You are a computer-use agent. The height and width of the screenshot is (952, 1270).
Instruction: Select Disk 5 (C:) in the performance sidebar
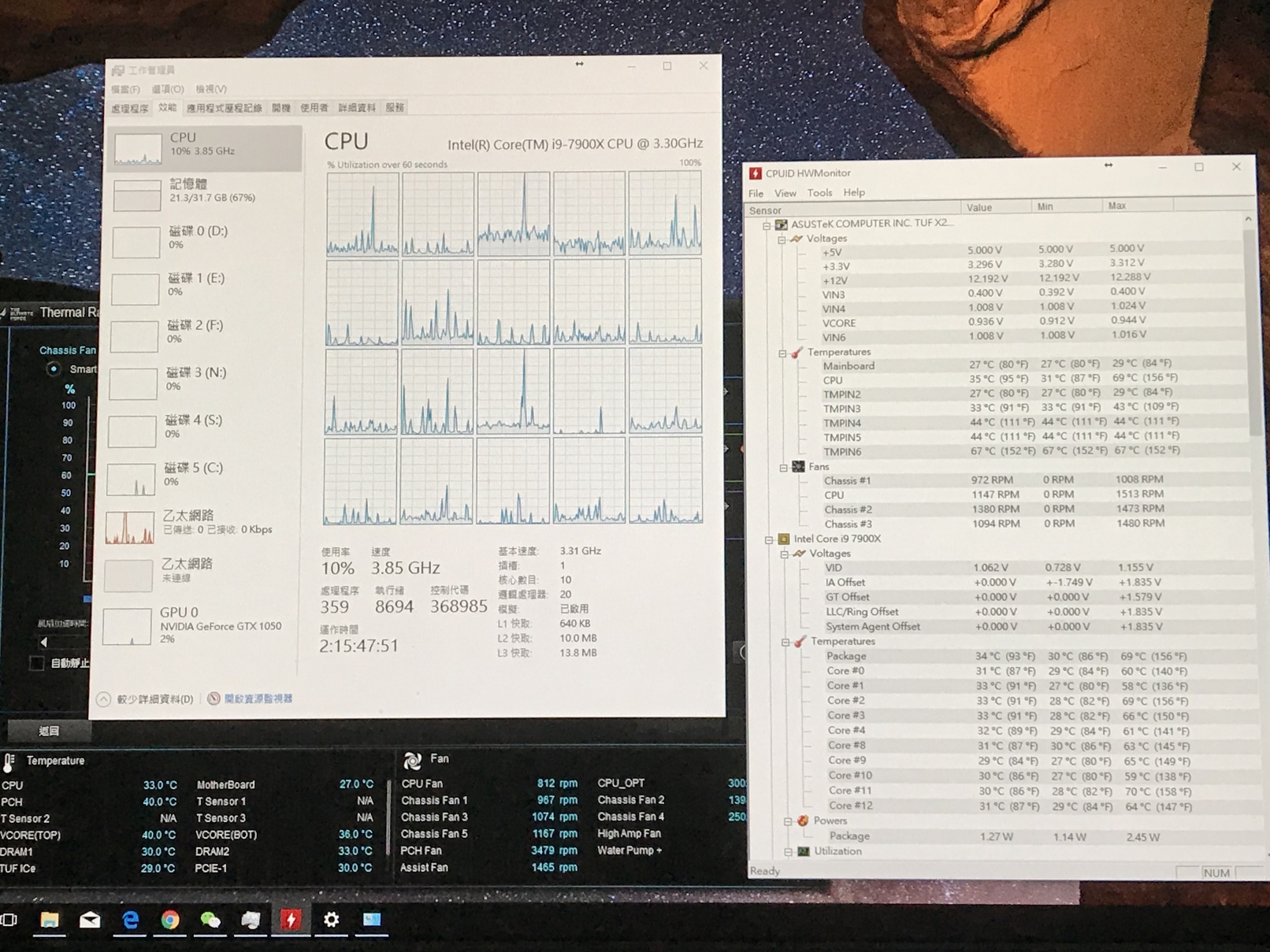199,477
